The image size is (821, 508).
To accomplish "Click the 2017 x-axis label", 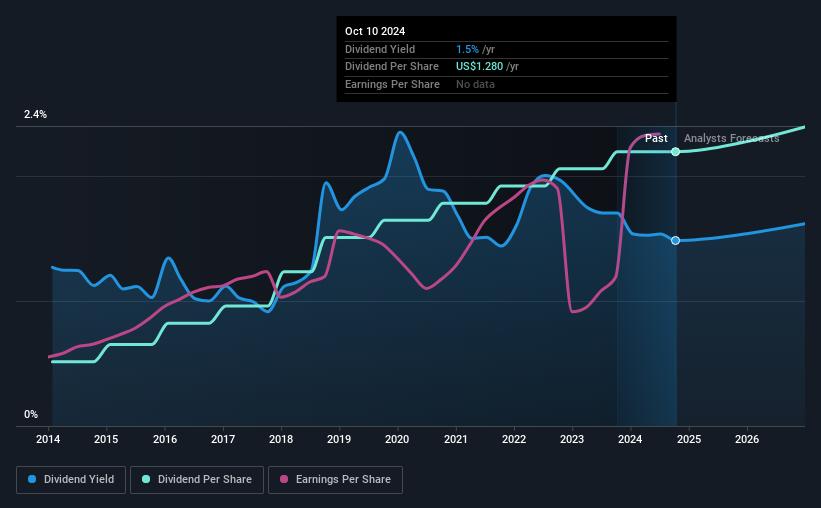I will [x=223, y=439].
